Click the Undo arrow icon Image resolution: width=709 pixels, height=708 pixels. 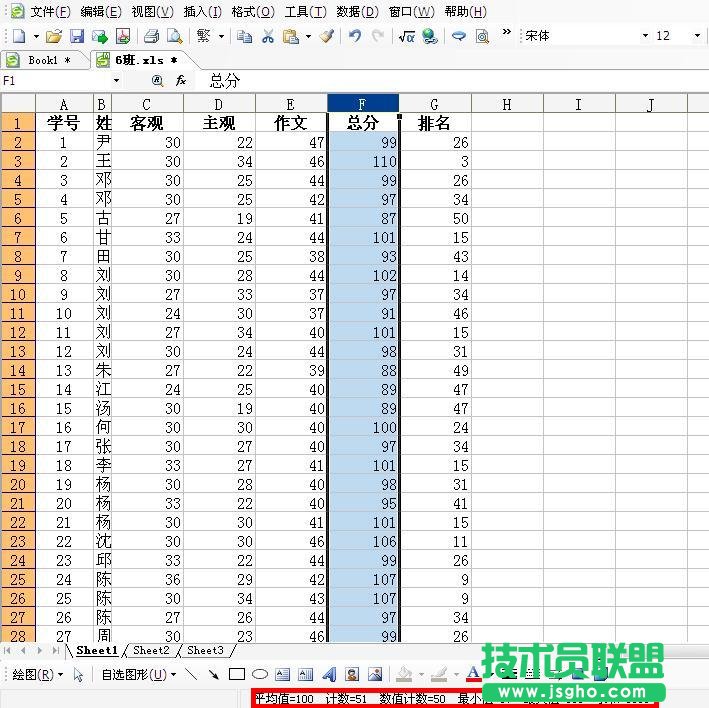coord(355,36)
